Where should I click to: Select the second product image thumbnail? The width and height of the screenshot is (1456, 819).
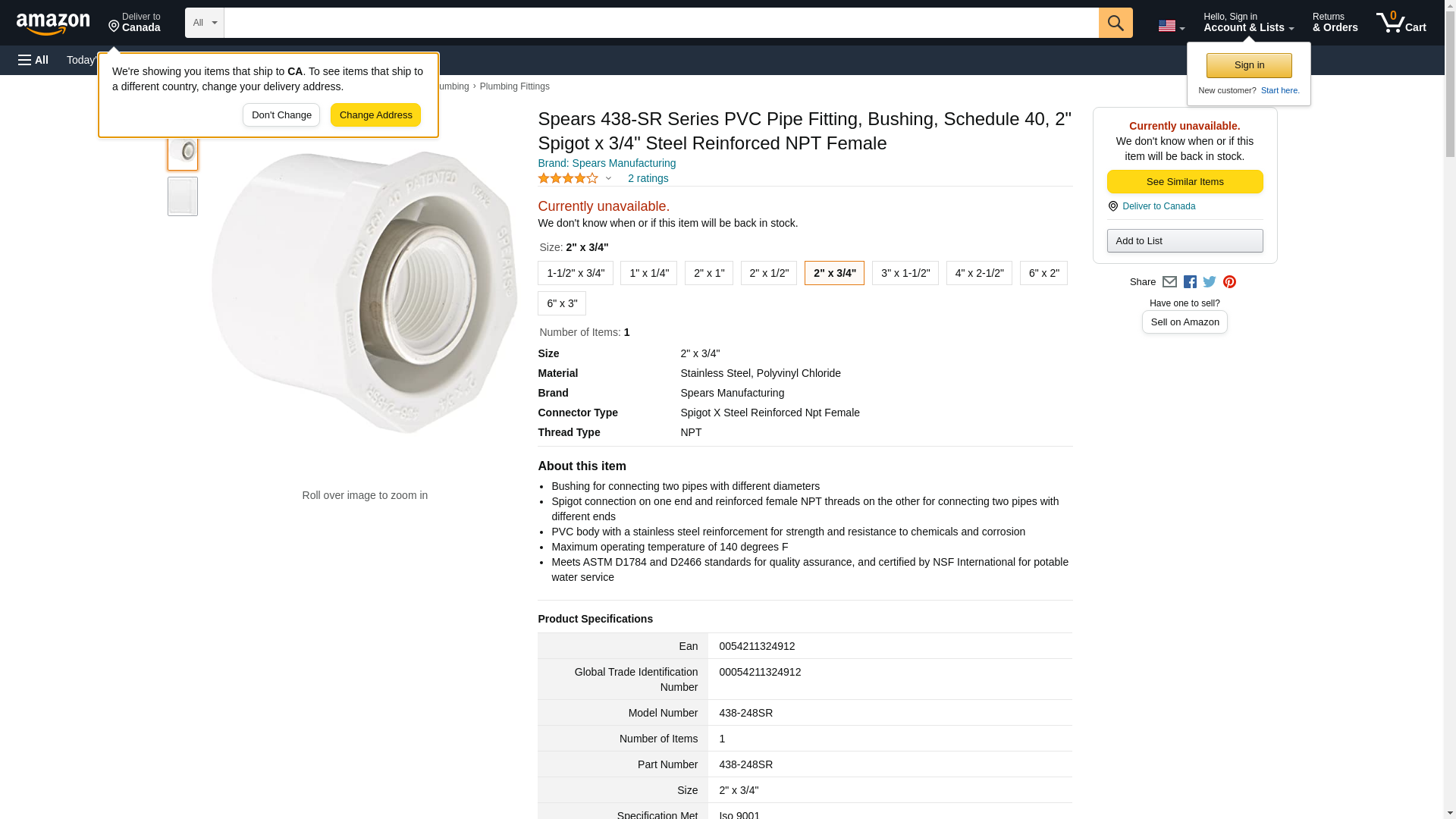(183, 197)
